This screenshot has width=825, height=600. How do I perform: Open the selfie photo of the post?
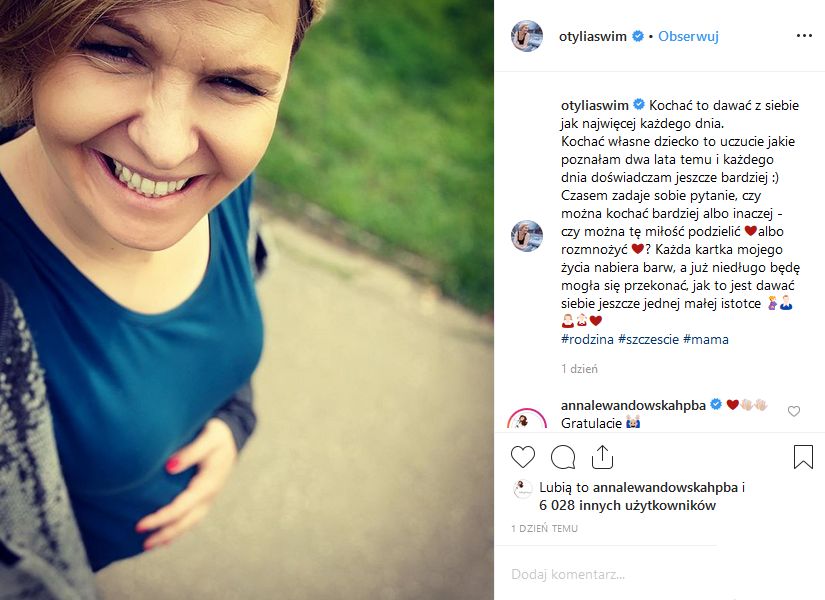tap(247, 300)
